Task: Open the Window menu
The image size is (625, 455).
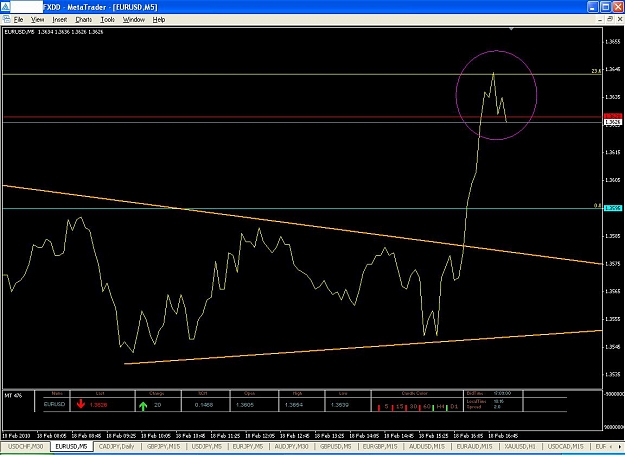Action: 134,20
